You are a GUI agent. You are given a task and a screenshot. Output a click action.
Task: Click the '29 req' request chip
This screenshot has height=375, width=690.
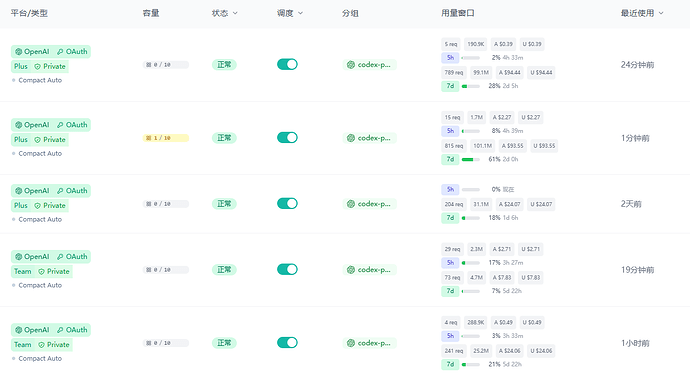[452, 249]
